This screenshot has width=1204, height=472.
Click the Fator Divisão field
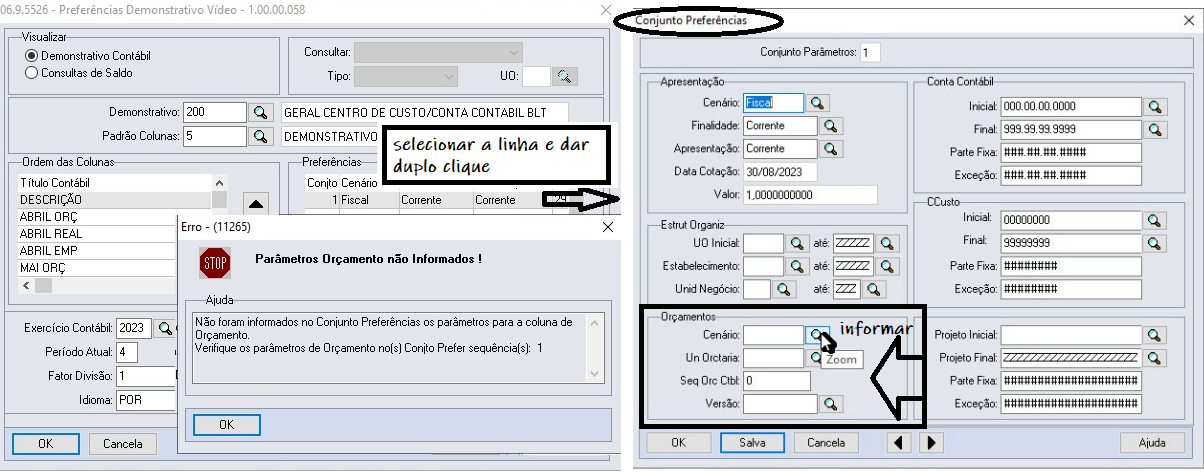pyautogui.click(x=145, y=376)
